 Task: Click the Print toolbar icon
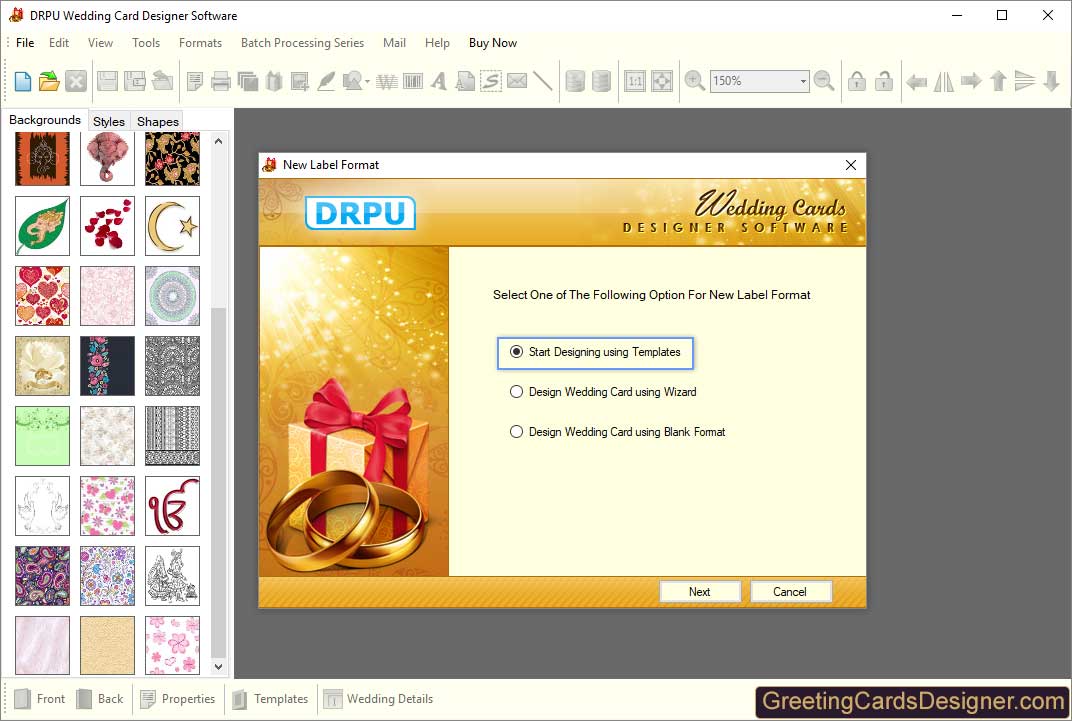click(221, 81)
